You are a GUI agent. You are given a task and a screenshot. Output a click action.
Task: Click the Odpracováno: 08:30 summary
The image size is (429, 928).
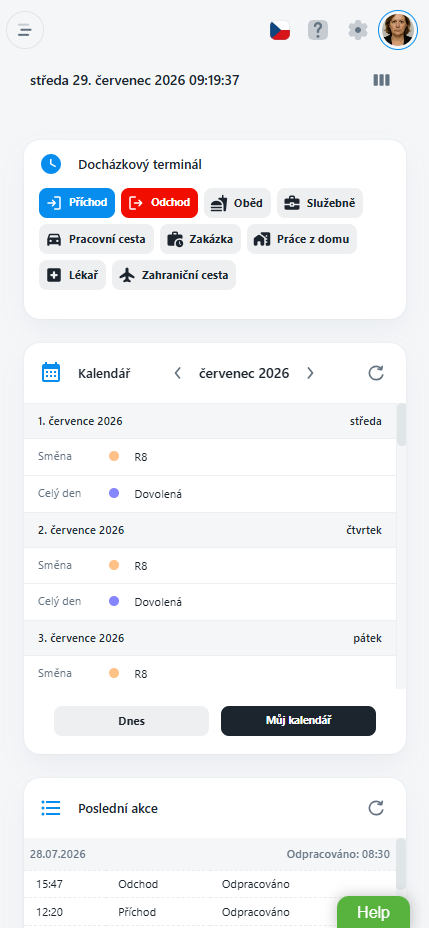pos(338,854)
